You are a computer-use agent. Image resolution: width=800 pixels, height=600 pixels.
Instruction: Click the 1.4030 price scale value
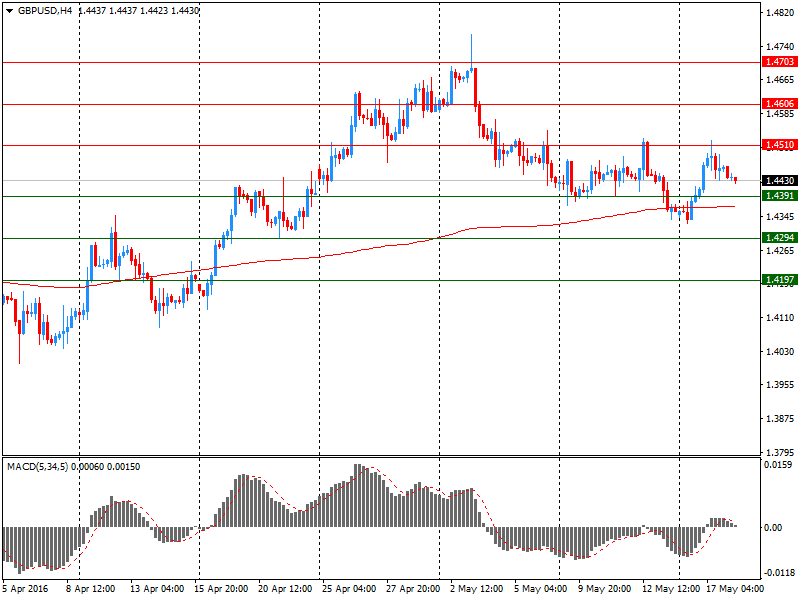point(781,352)
